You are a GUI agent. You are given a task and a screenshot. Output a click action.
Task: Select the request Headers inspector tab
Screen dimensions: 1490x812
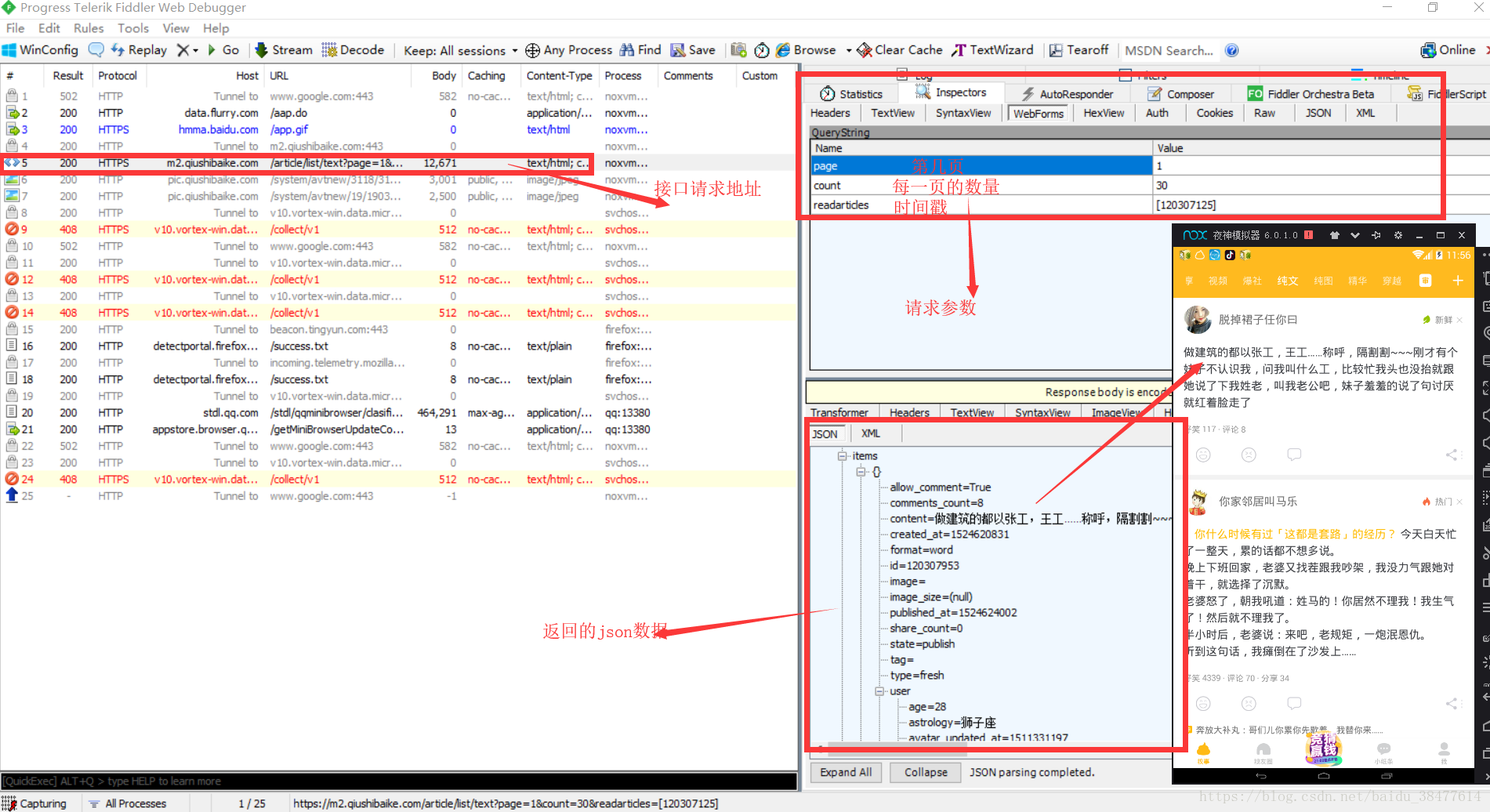(829, 113)
